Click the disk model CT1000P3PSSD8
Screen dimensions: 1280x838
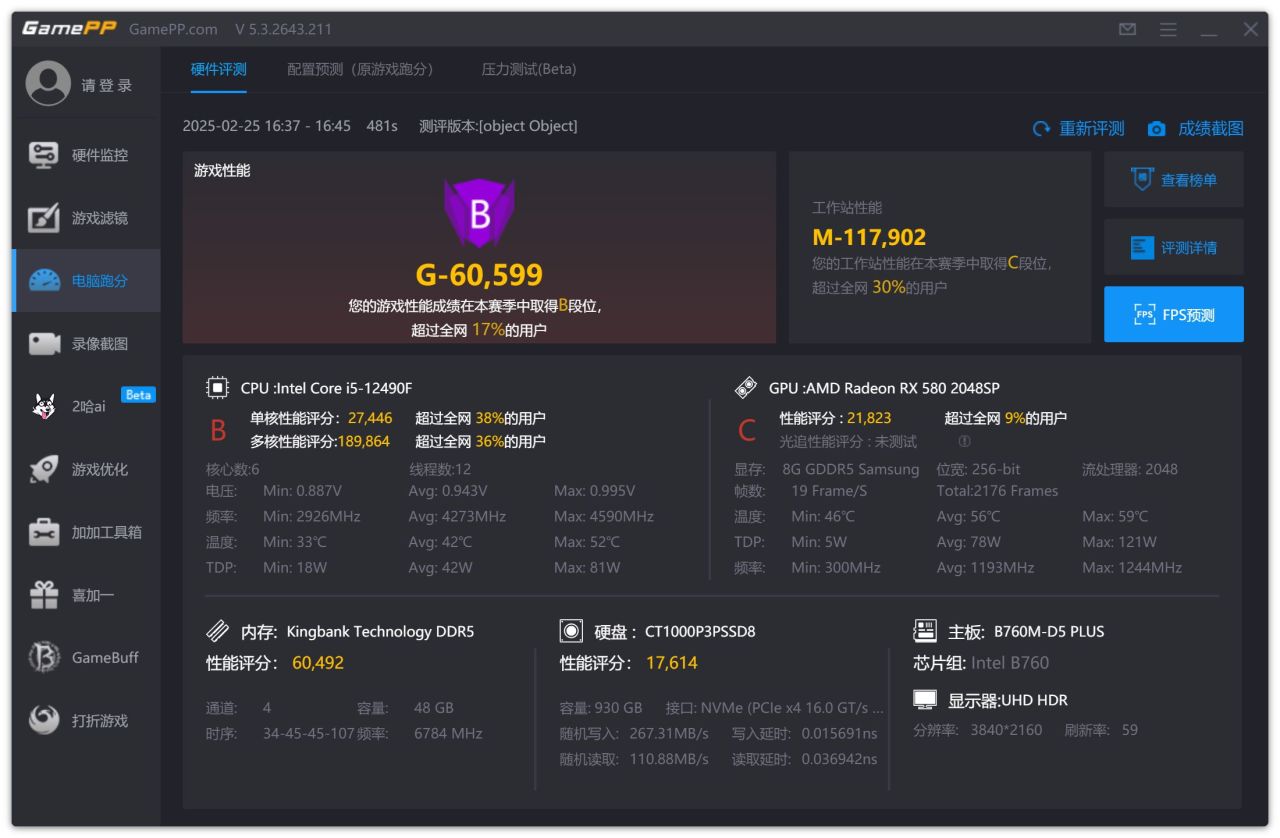click(700, 631)
